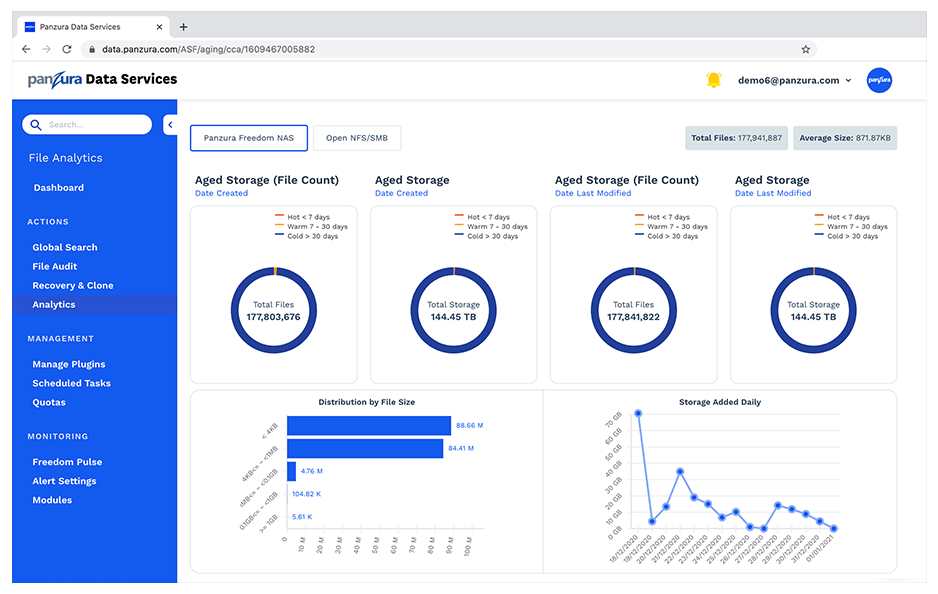Screen dimensions: 938x594
Task: Open Global Search in sidebar
Action: 65,247
